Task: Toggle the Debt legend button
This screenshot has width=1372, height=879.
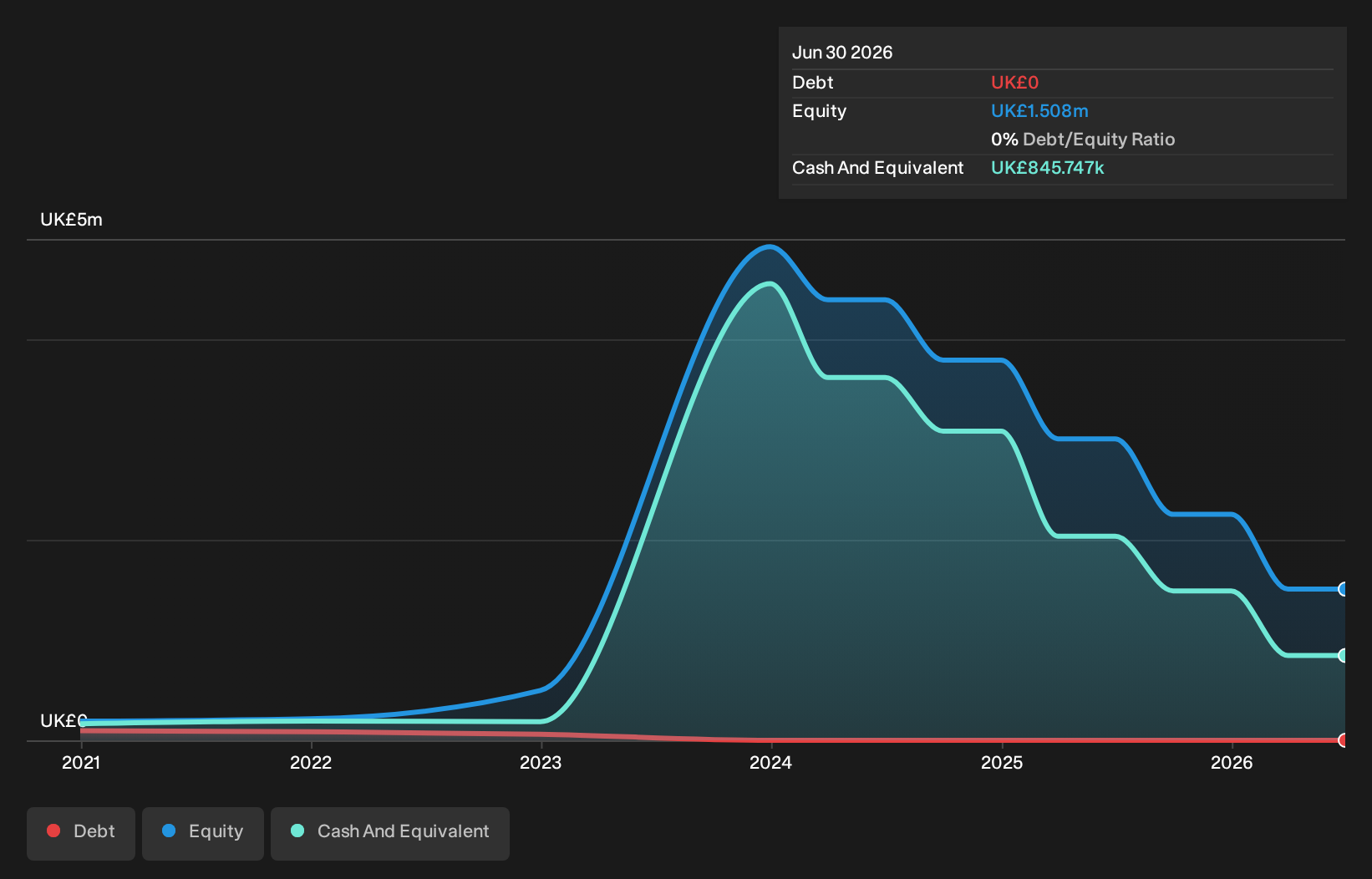Action: tap(81, 833)
